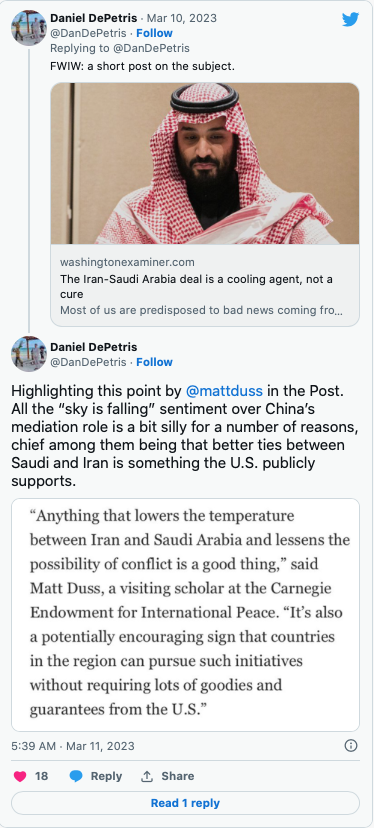Click the blue reply bubble icon

coord(77,776)
